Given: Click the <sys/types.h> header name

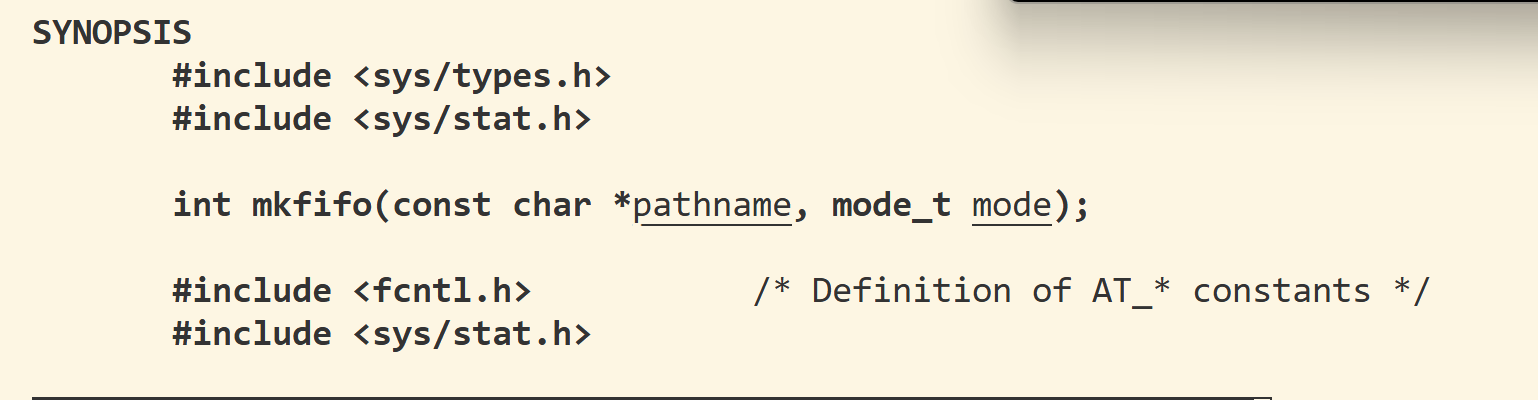Looking at the screenshot, I should pos(481,76).
